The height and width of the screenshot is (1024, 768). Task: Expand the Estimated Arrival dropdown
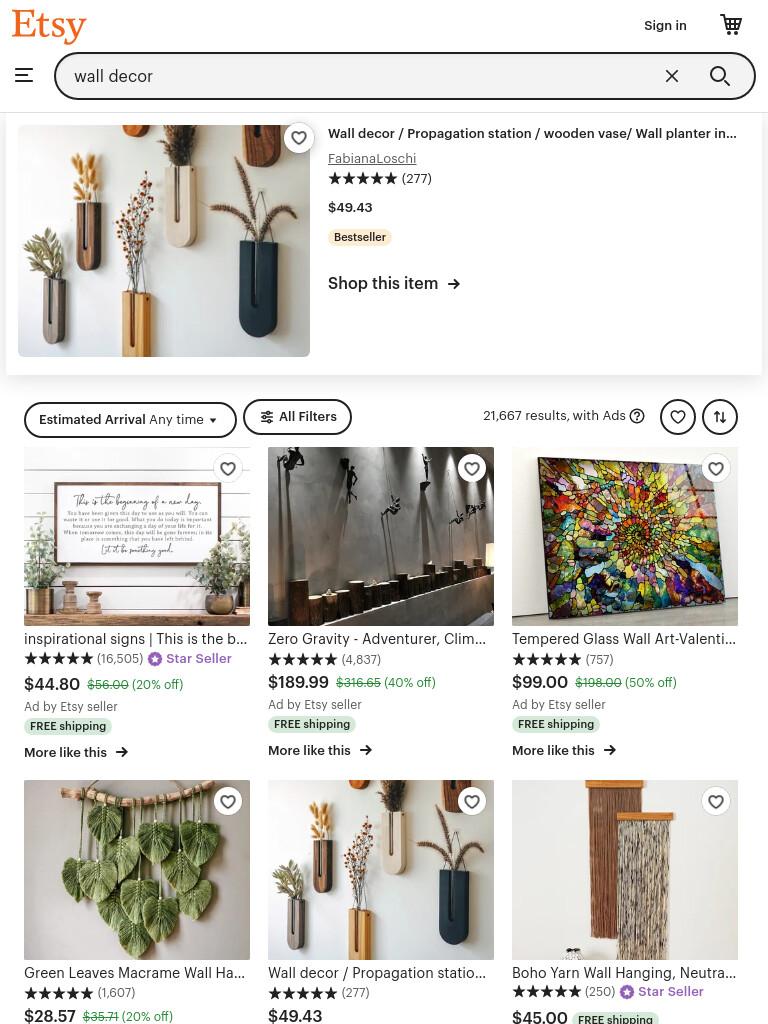pos(130,420)
